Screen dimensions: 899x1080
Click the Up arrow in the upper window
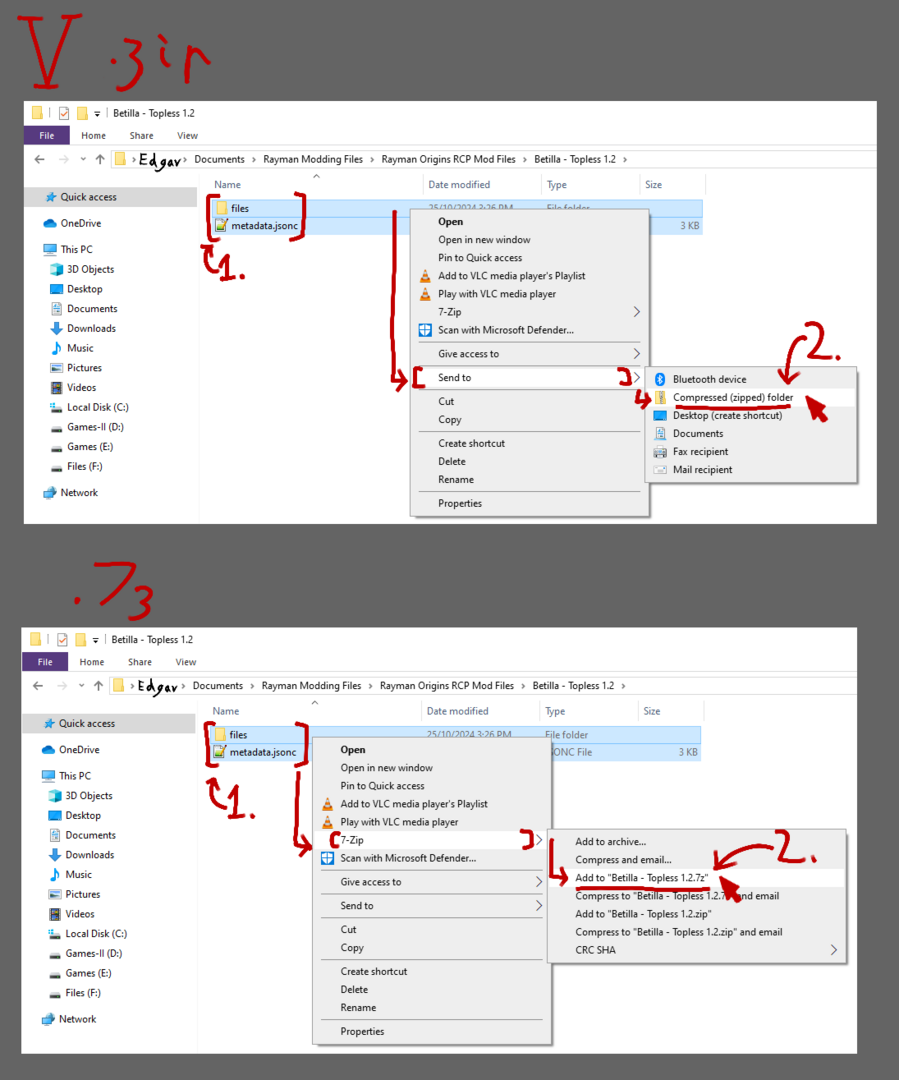(x=100, y=159)
